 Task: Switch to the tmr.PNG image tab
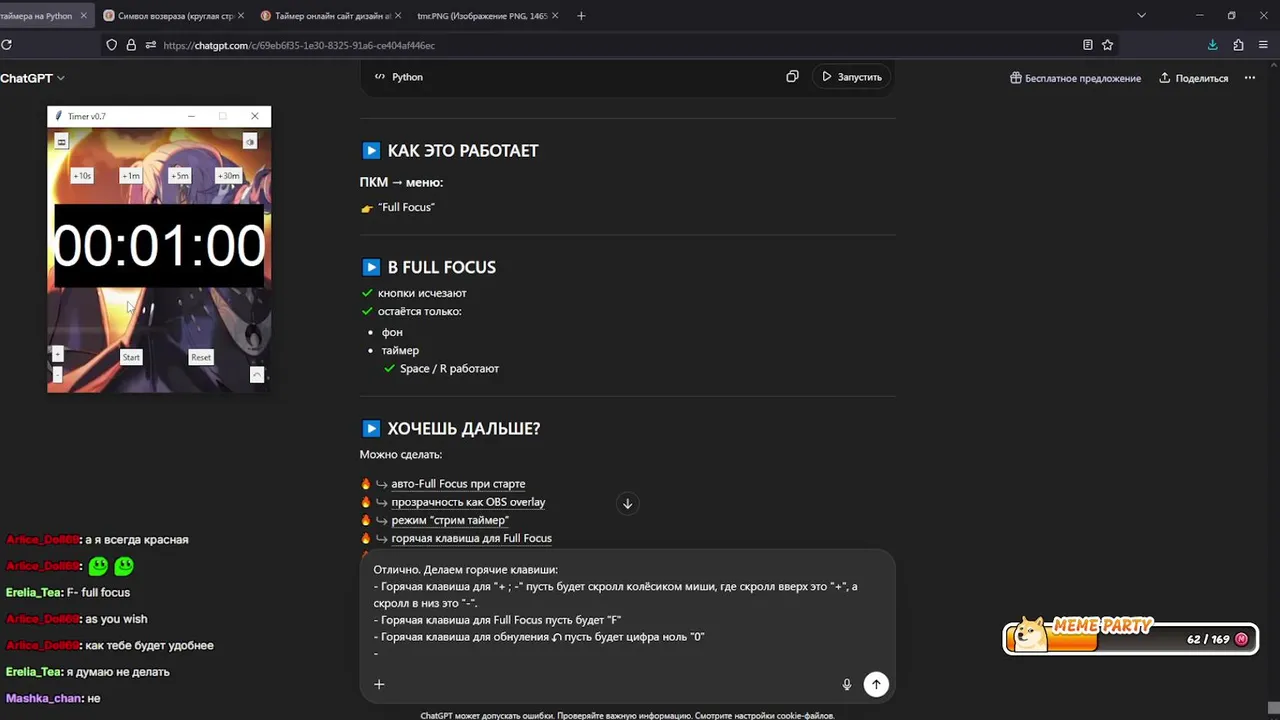pyautogui.click(x=480, y=16)
